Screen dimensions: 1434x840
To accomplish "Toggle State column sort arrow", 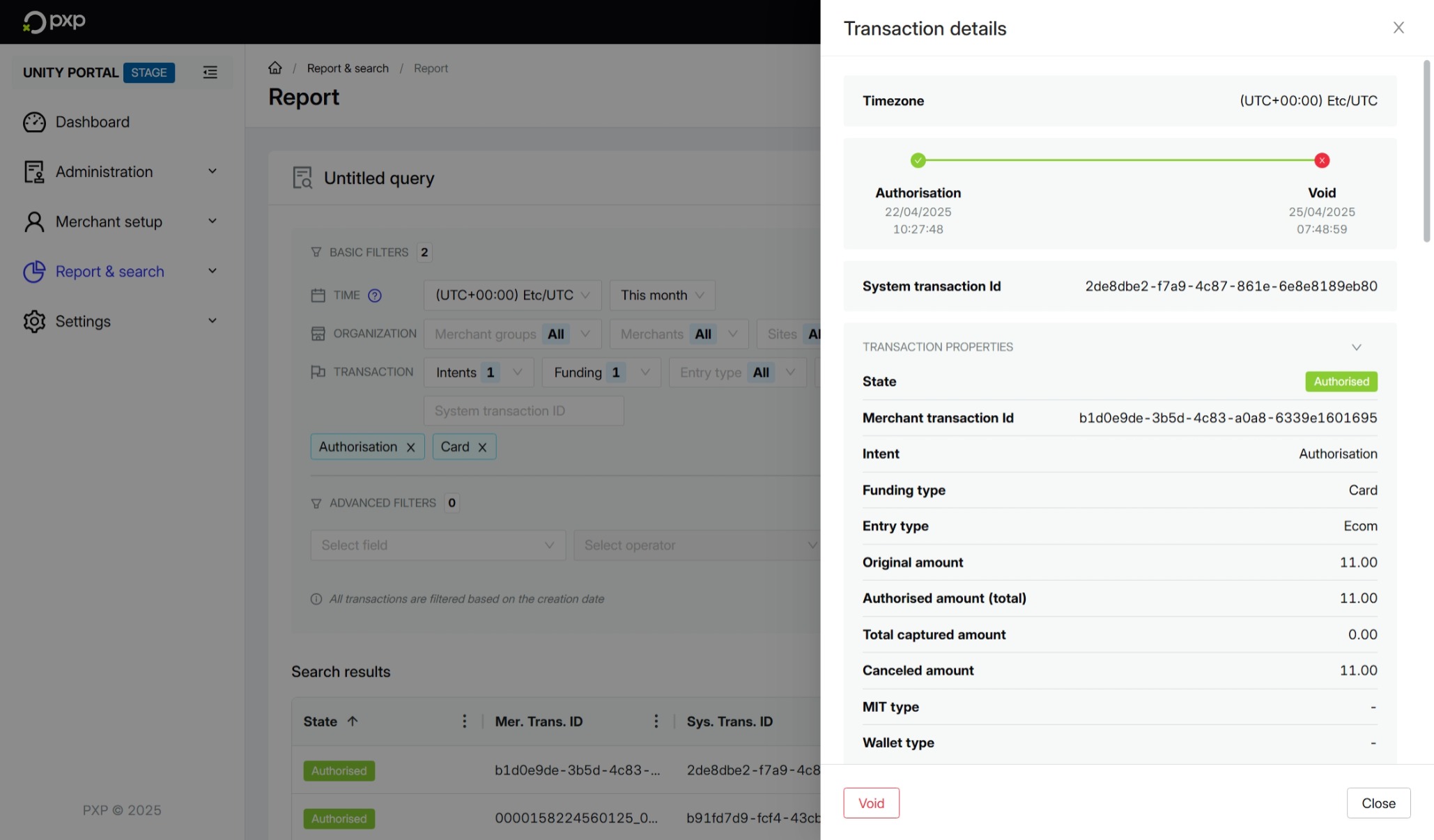I will pyautogui.click(x=353, y=722).
